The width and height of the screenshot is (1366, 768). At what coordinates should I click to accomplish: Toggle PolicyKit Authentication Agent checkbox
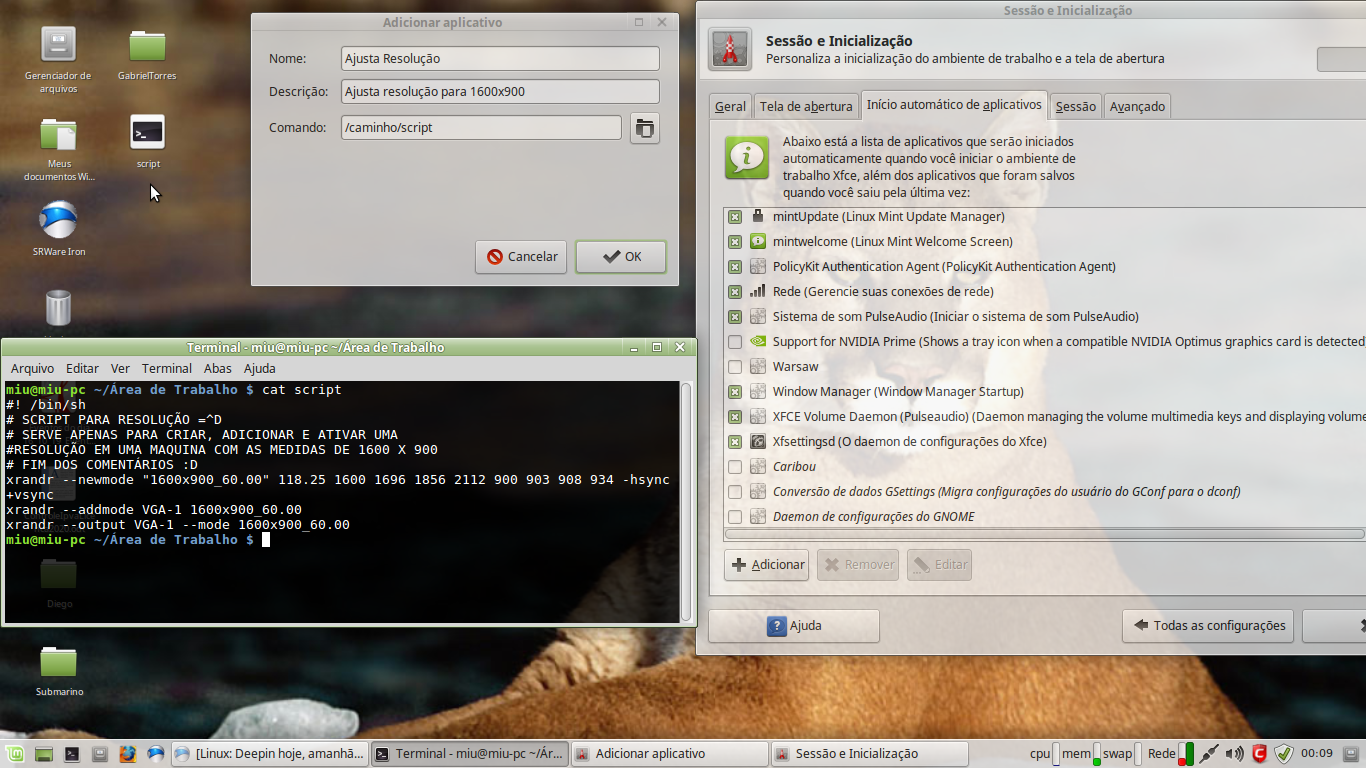tap(735, 267)
